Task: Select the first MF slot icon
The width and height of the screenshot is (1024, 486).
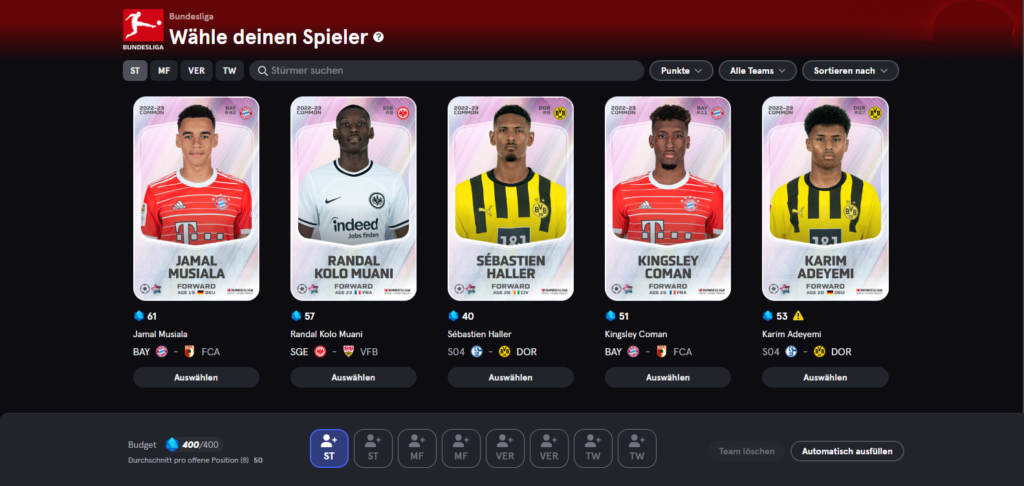Action: 417,448
